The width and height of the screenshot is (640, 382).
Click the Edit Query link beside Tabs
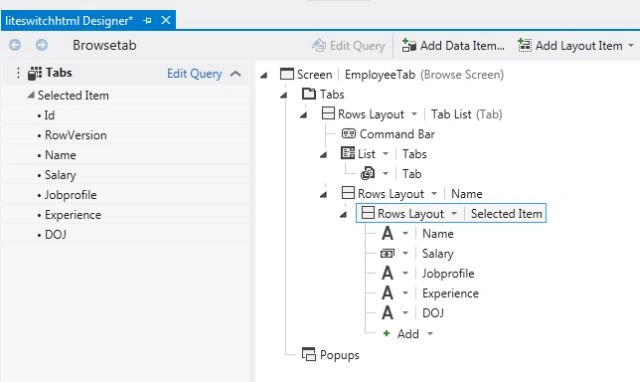click(x=194, y=74)
